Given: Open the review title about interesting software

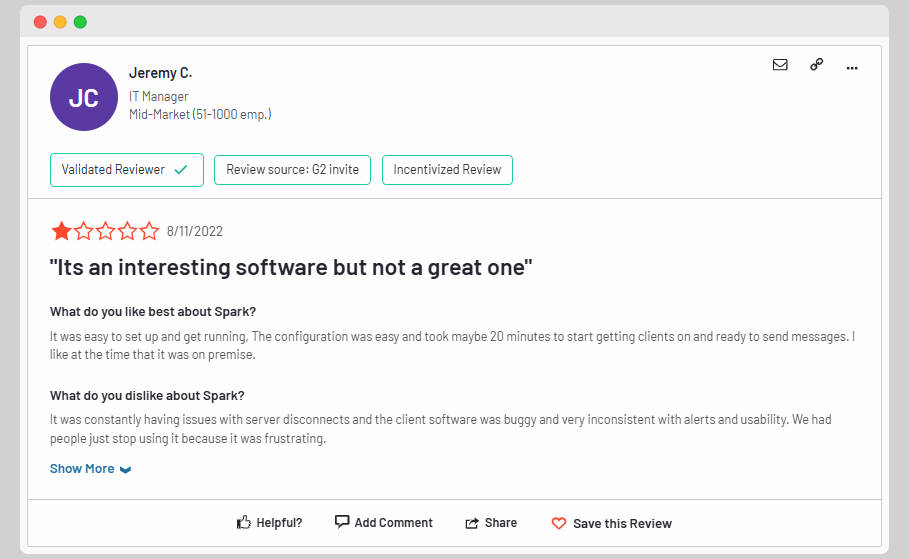Looking at the screenshot, I should pyautogui.click(x=291, y=267).
